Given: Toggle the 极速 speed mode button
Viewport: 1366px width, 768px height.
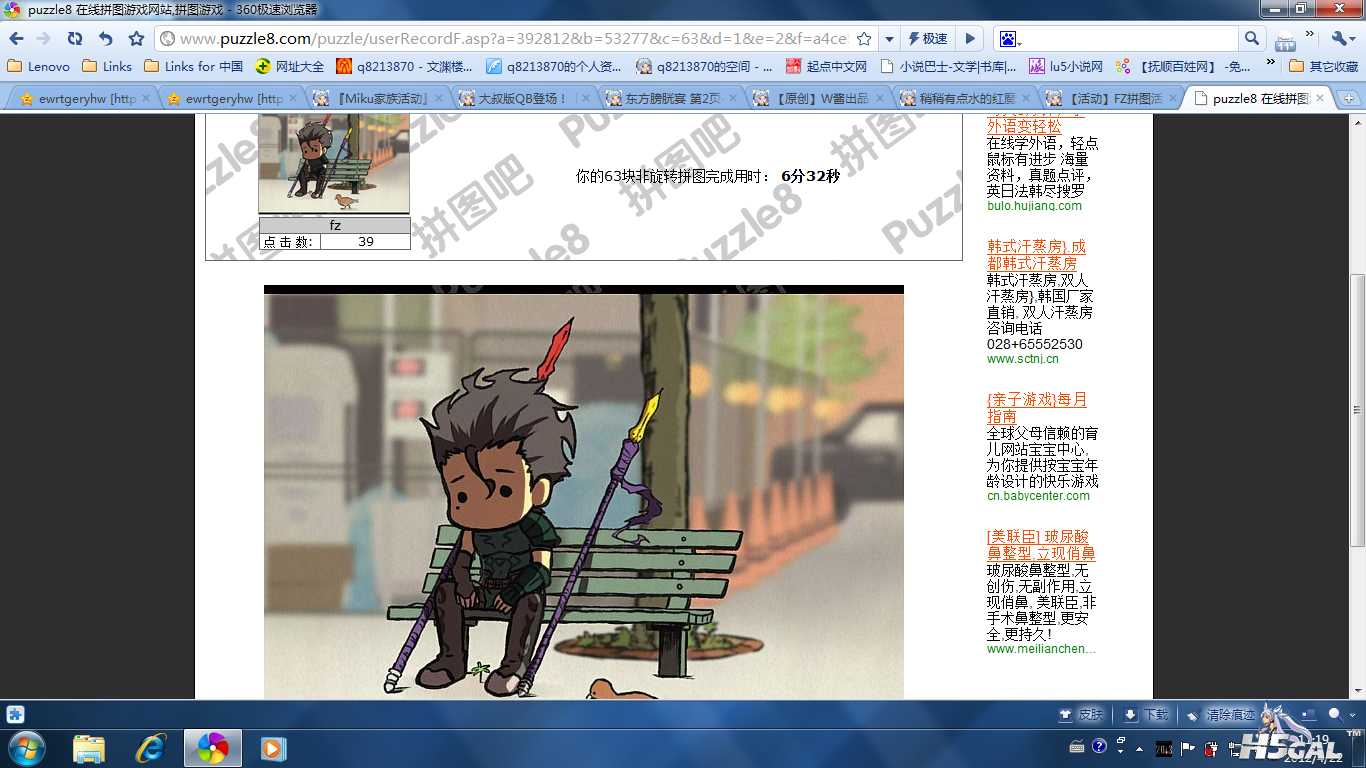Looking at the screenshot, I should (927, 39).
